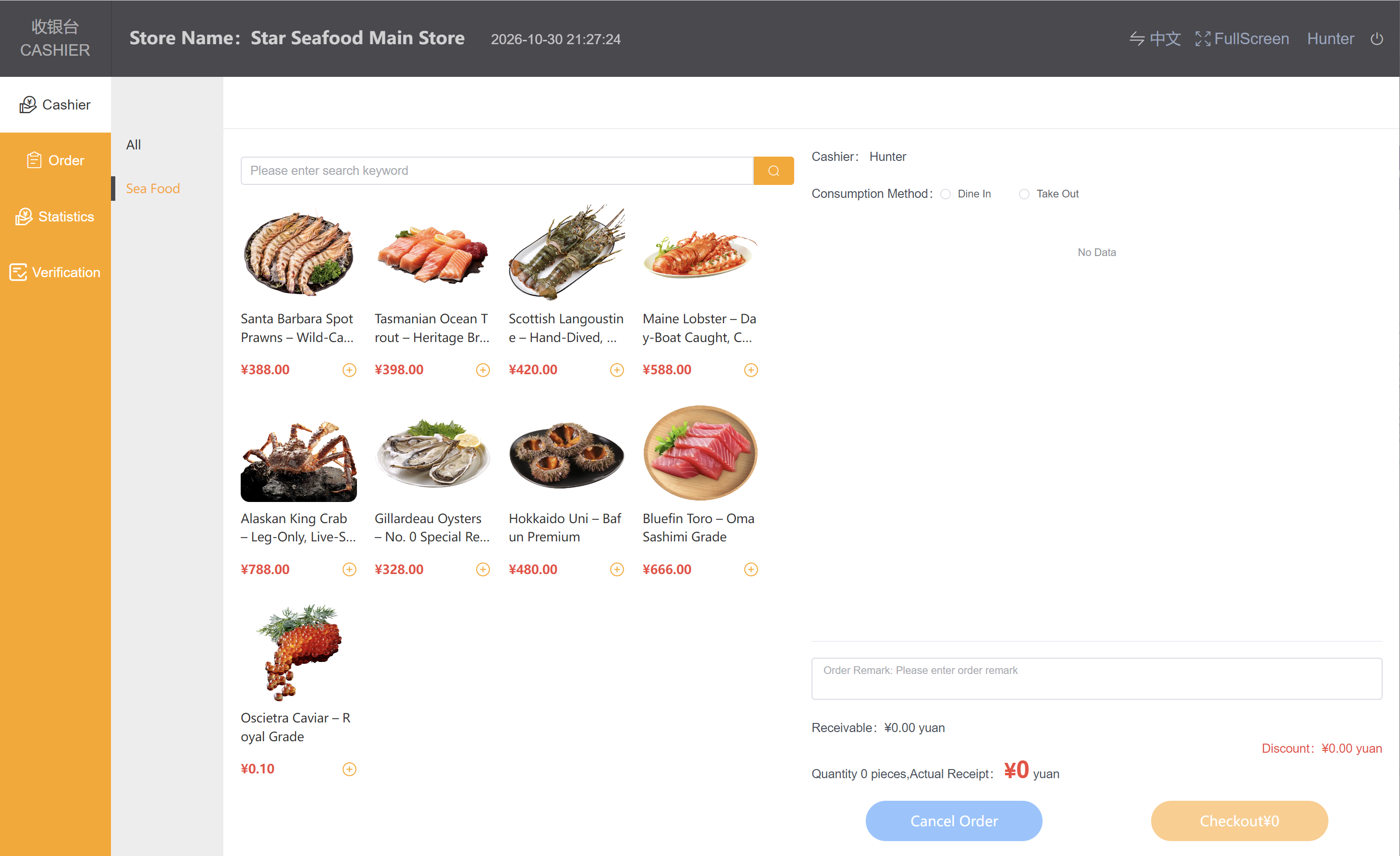
Task: Add Santa Barbara Spot Prawns to order
Action: pyautogui.click(x=349, y=370)
